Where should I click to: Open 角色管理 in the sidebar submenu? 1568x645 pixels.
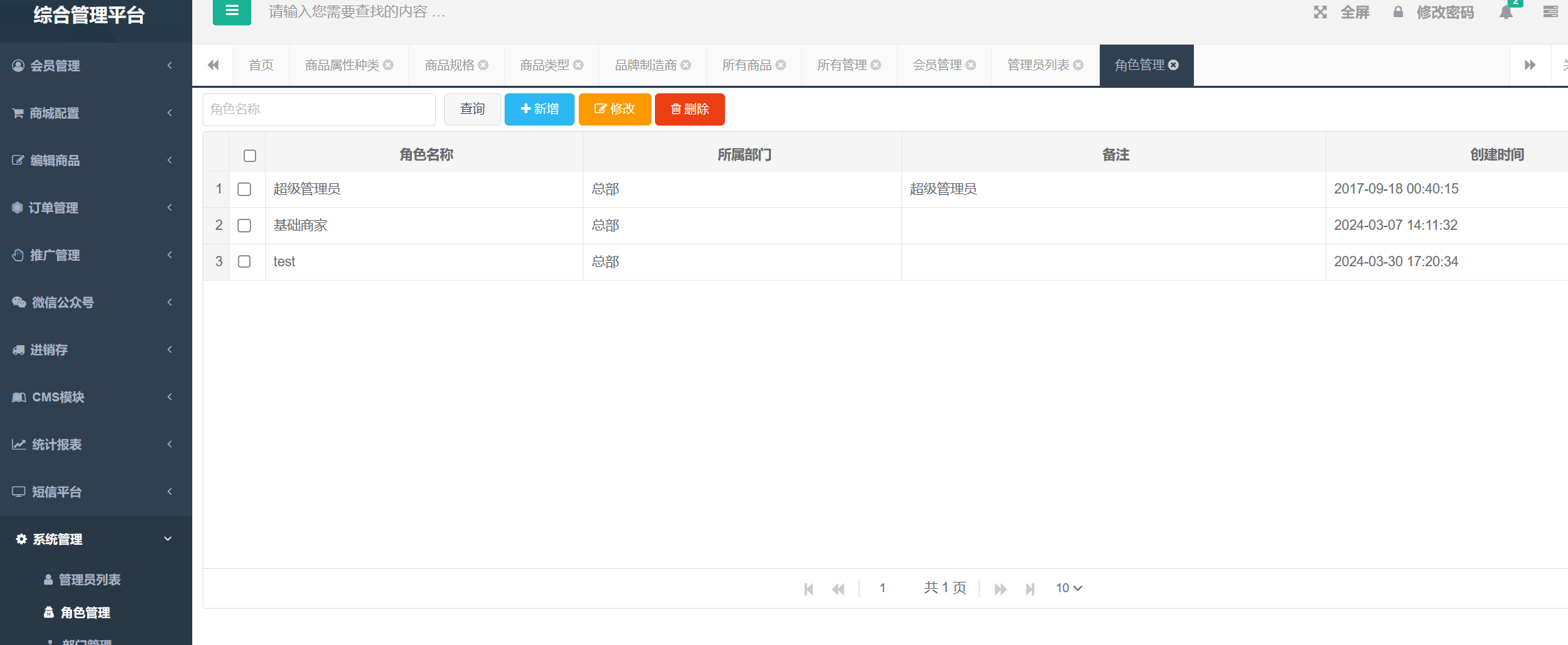85,613
